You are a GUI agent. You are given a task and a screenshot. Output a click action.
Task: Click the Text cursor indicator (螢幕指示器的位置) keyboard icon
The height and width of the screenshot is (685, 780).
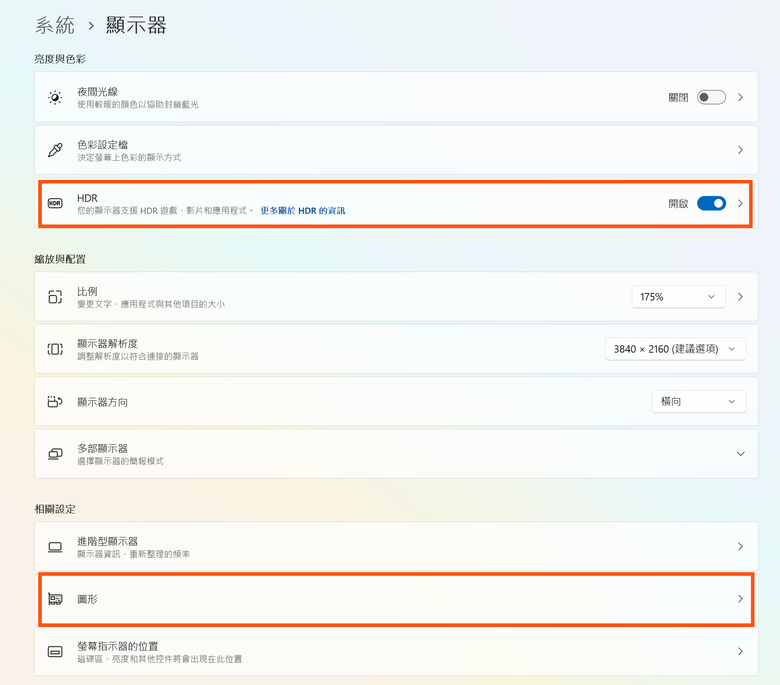55,652
